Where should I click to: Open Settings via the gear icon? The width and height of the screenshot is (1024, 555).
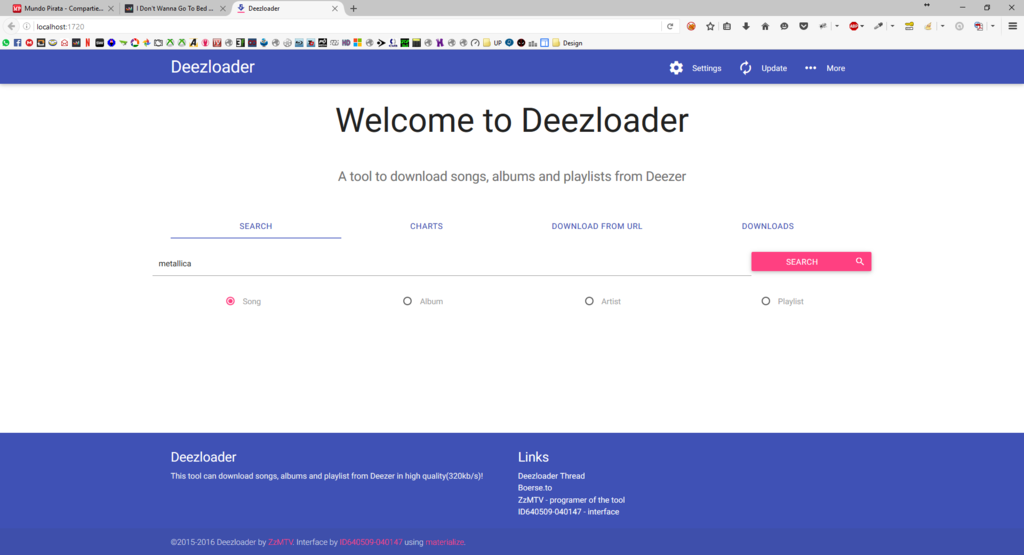(676, 68)
